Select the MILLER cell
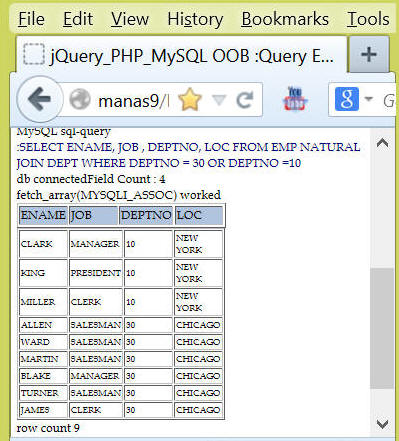The image size is (399, 441). point(43,302)
